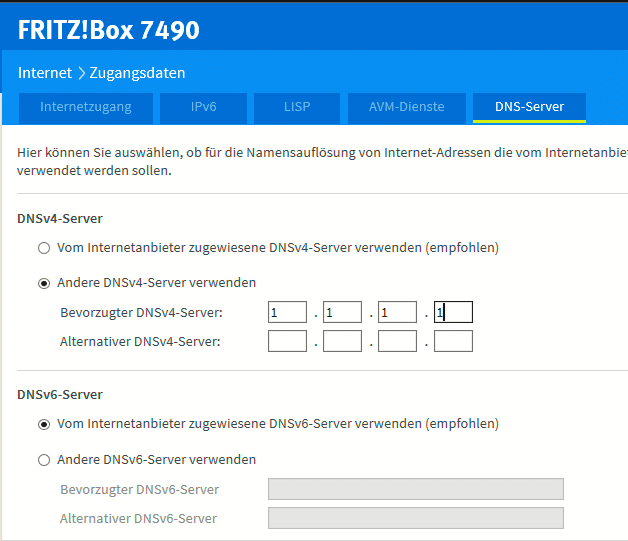628x541 pixels.
Task: Select provider-assigned DNSv6 servers radio option
Action: [44, 424]
